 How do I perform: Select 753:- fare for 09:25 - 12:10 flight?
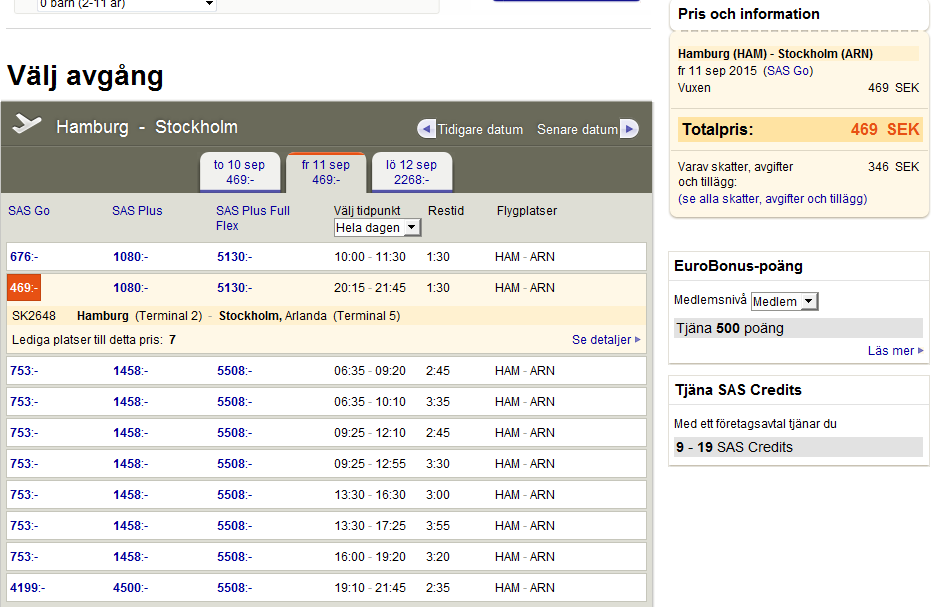coord(24,433)
